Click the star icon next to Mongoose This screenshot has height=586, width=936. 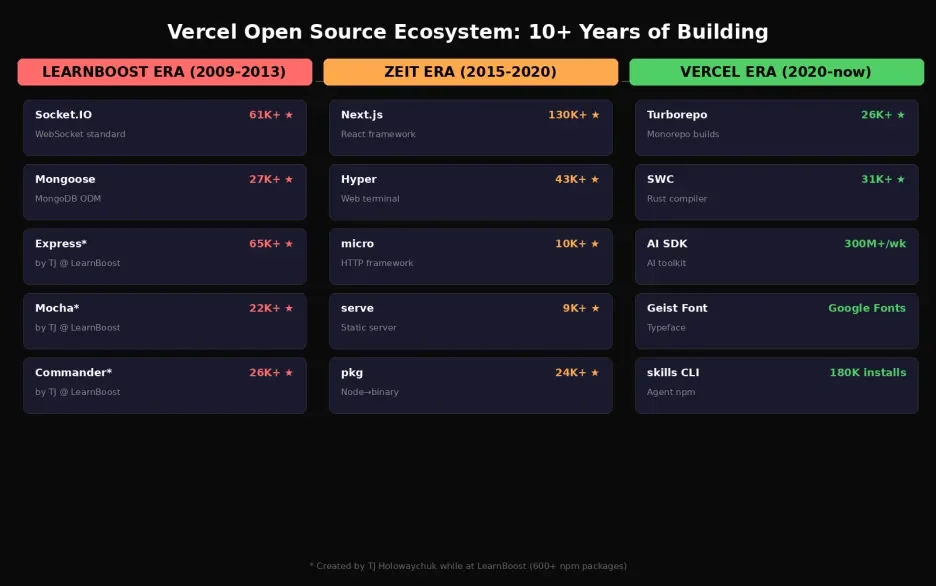click(289, 179)
